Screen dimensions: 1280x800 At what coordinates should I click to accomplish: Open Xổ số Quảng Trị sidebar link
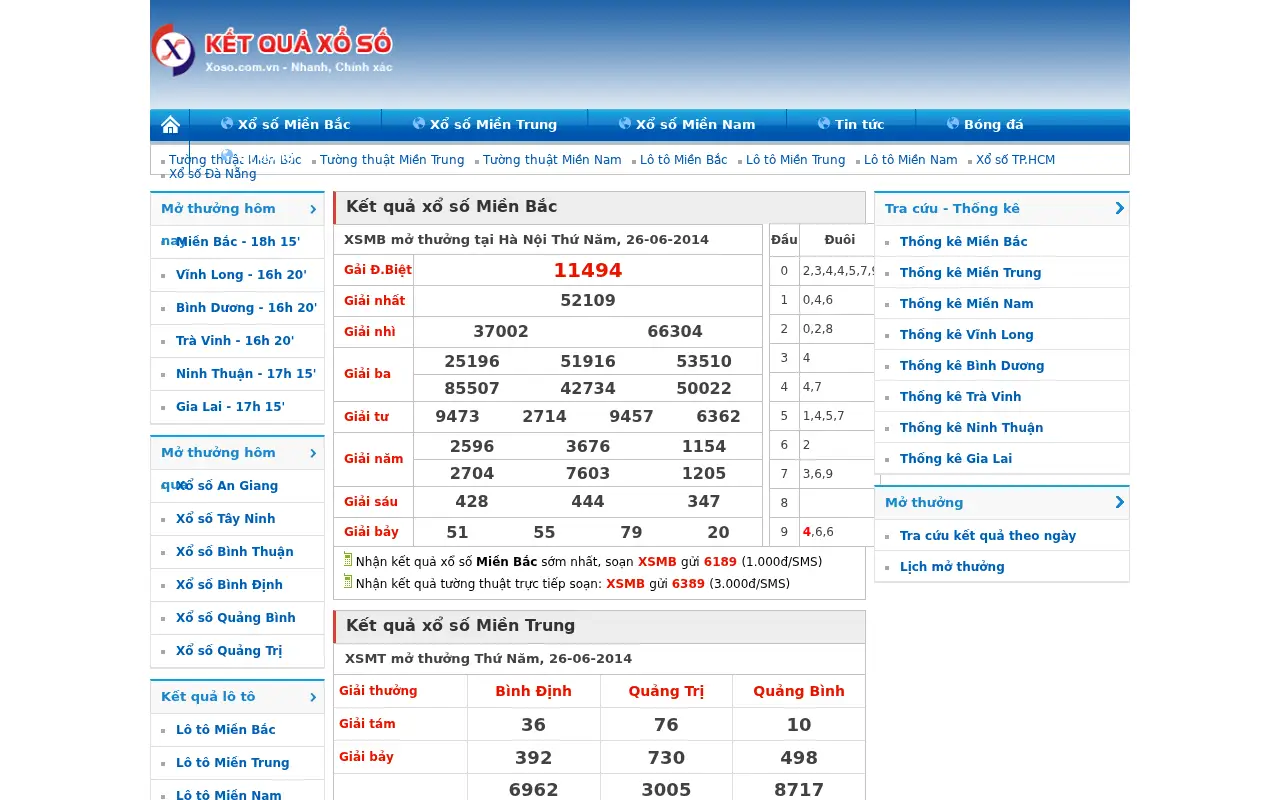[x=229, y=651]
